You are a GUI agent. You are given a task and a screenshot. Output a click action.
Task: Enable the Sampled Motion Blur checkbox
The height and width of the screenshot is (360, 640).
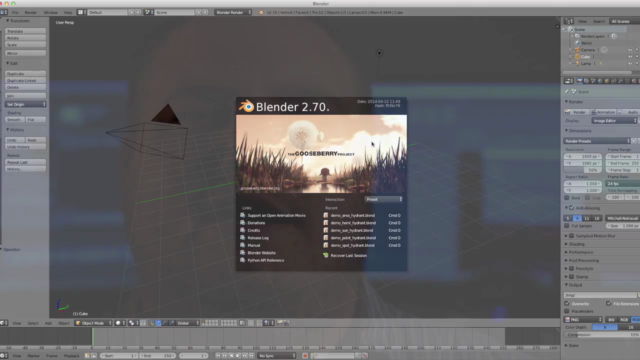pyautogui.click(x=572, y=236)
